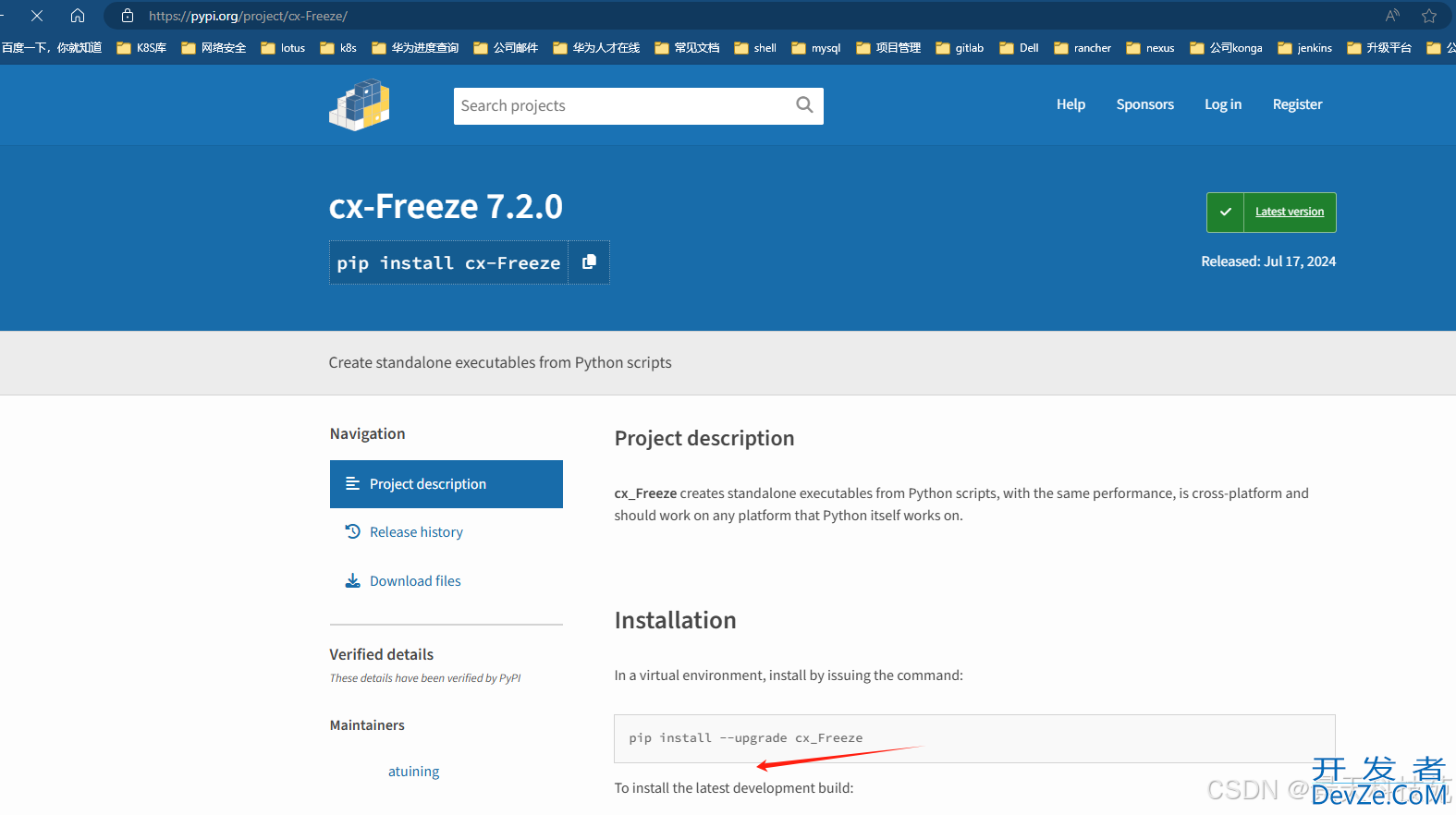Image resolution: width=1456 pixels, height=815 pixels.
Task: Open the k8s bookmark folder
Action: (x=338, y=48)
